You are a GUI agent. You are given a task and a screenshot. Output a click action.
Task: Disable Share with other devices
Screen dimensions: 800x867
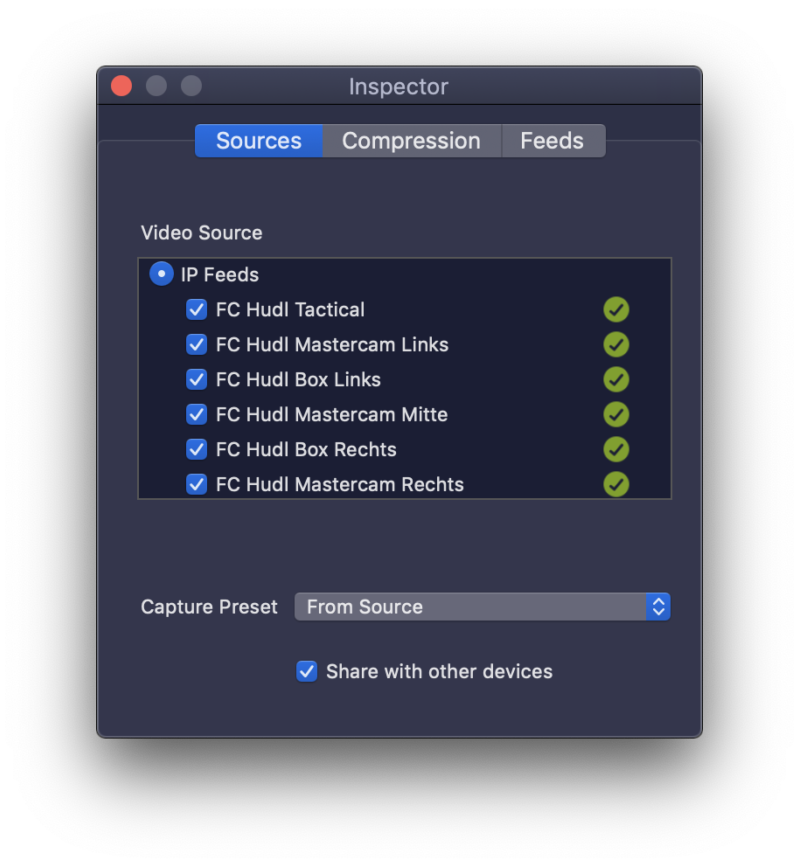coord(306,671)
